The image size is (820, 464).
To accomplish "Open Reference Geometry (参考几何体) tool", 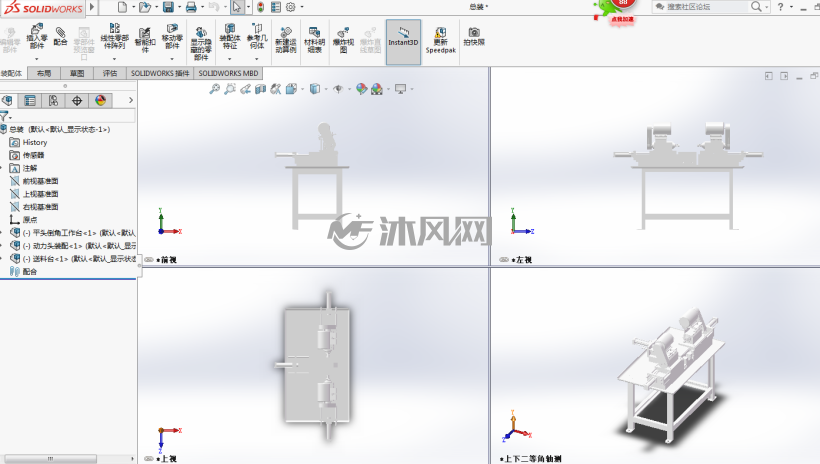I will pyautogui.click(x=257, y=36).
